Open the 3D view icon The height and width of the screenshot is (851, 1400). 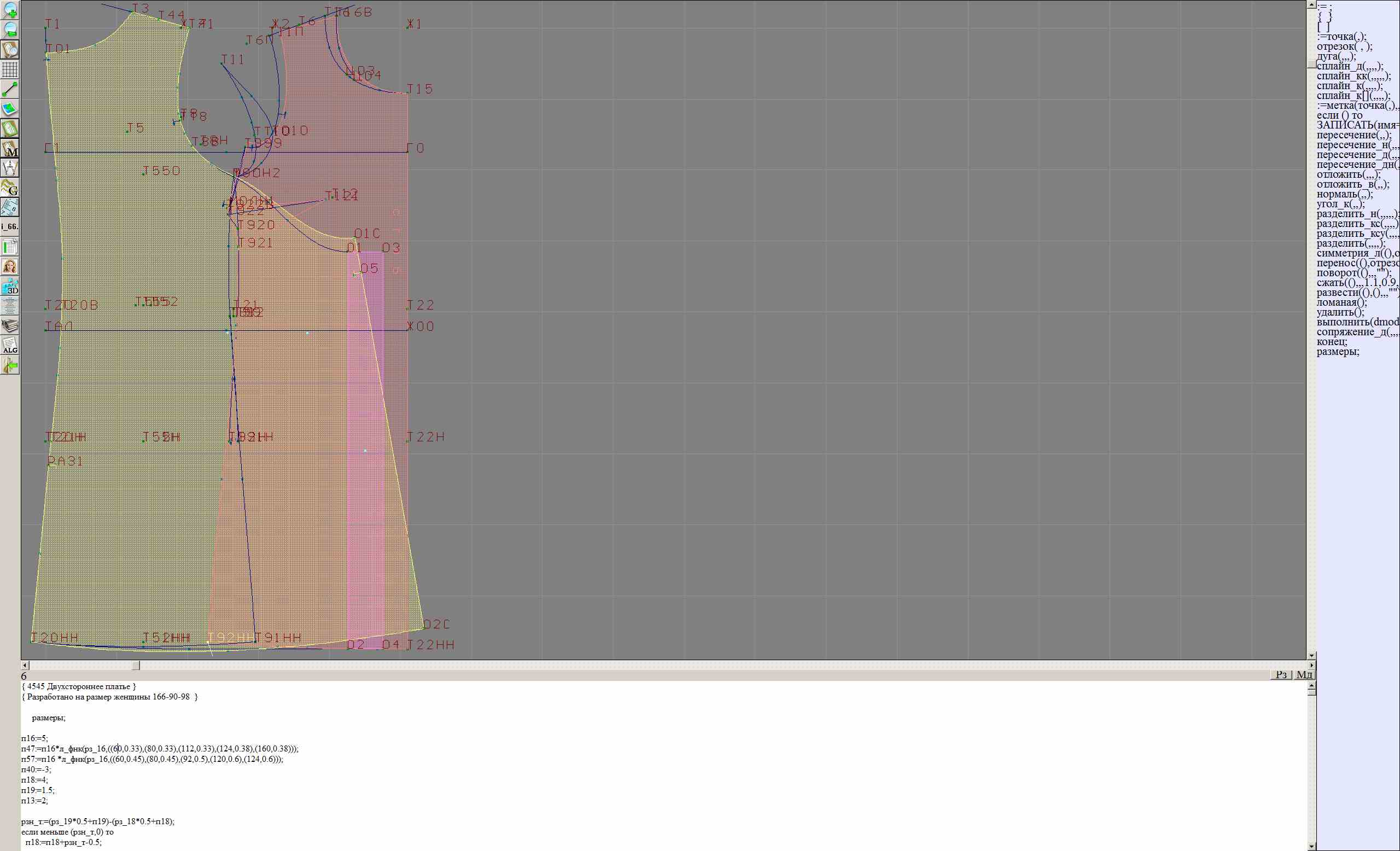tap(10, 287)
